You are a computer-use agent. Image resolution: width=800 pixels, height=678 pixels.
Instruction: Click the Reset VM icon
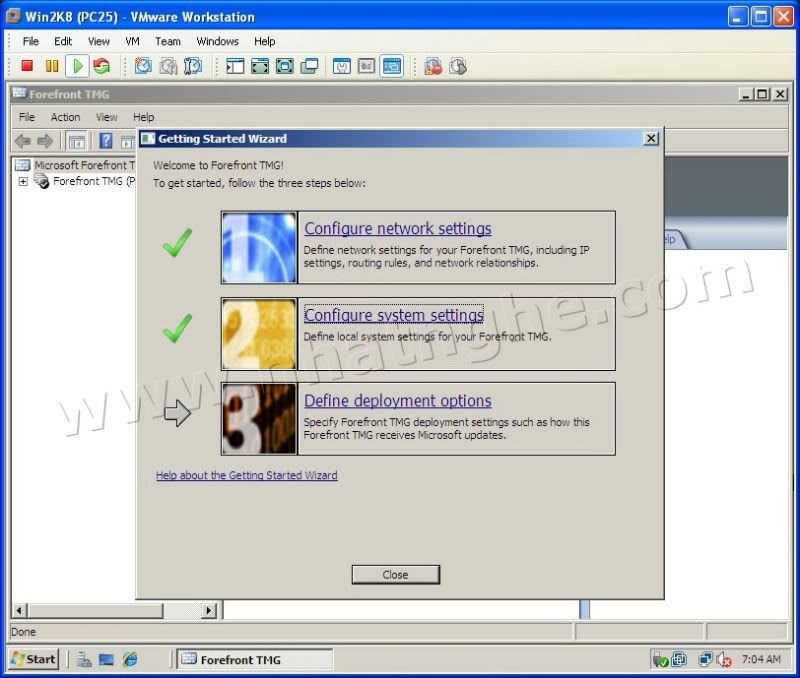(x=102, y=66)
